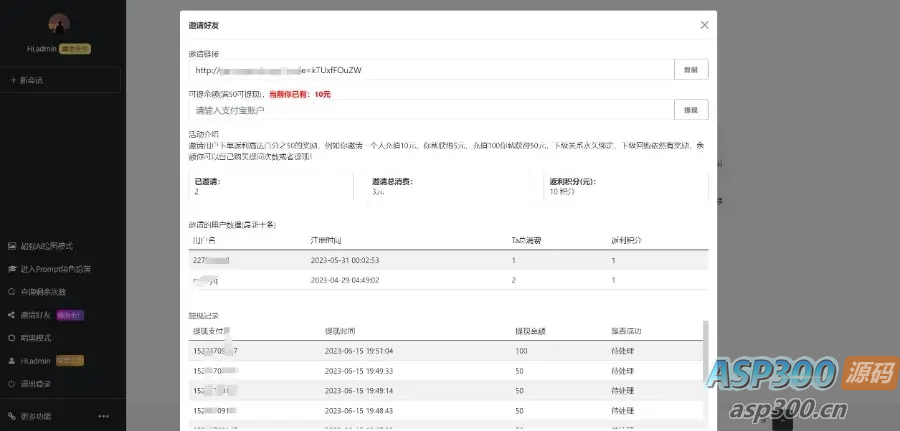Screen dimensions: 900x431
Task: Click the gold member badge beside top Hi,admin
Action: (x=75, y=49)
